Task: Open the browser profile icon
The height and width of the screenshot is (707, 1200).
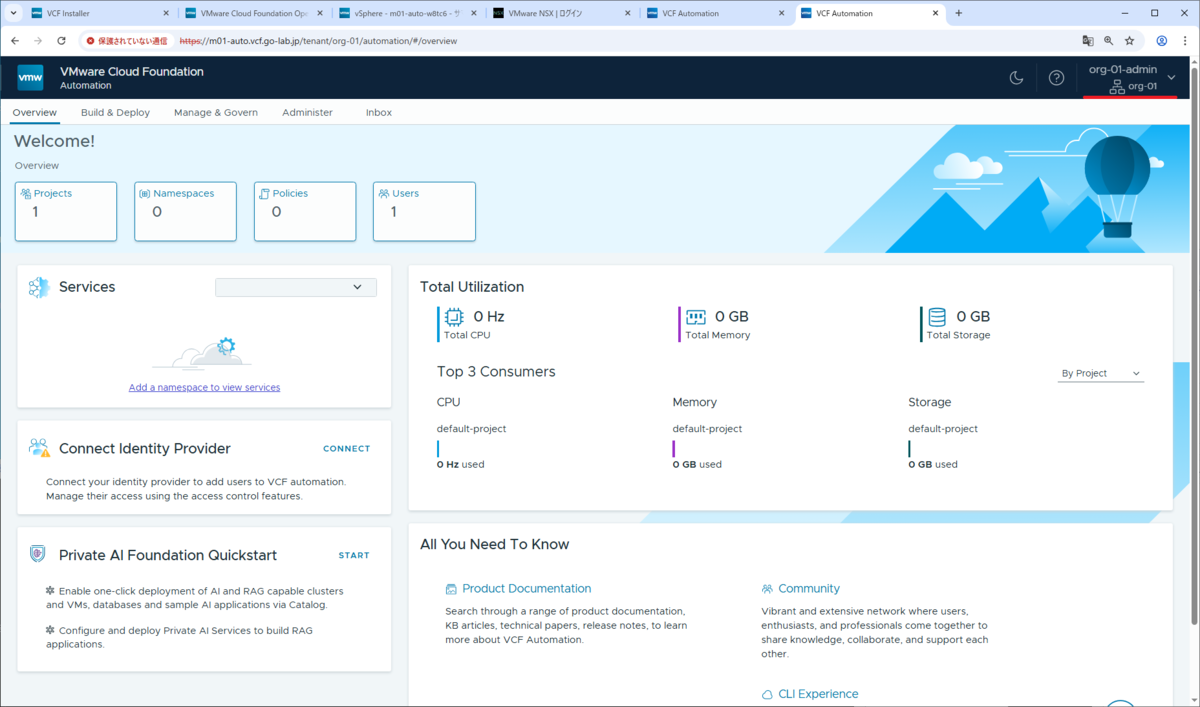Action: tap(1161, 41)
